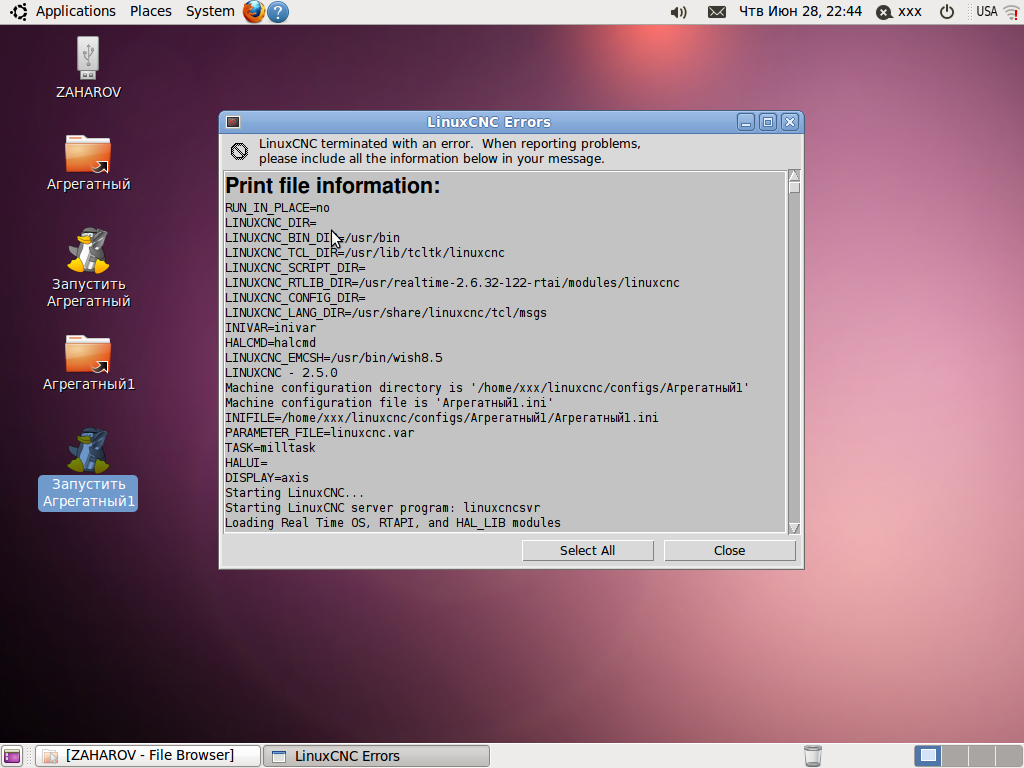Open the trash icon in bottom panel
The height and width of the screenshot is (768, 1024).
(812, 756)
